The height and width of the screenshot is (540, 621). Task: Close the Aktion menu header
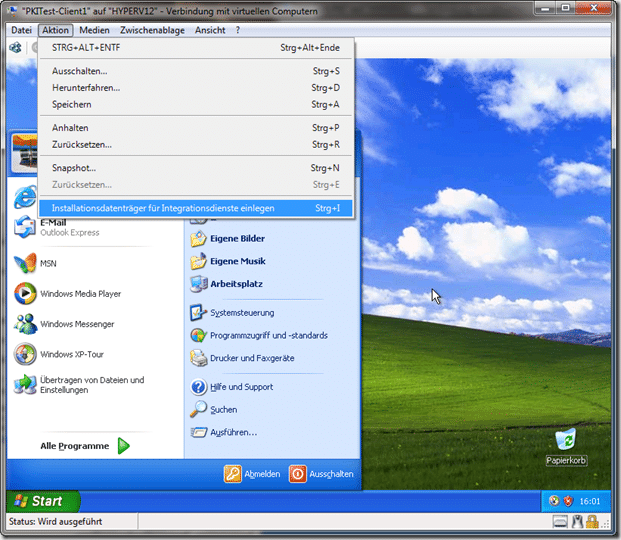[55, 30]
